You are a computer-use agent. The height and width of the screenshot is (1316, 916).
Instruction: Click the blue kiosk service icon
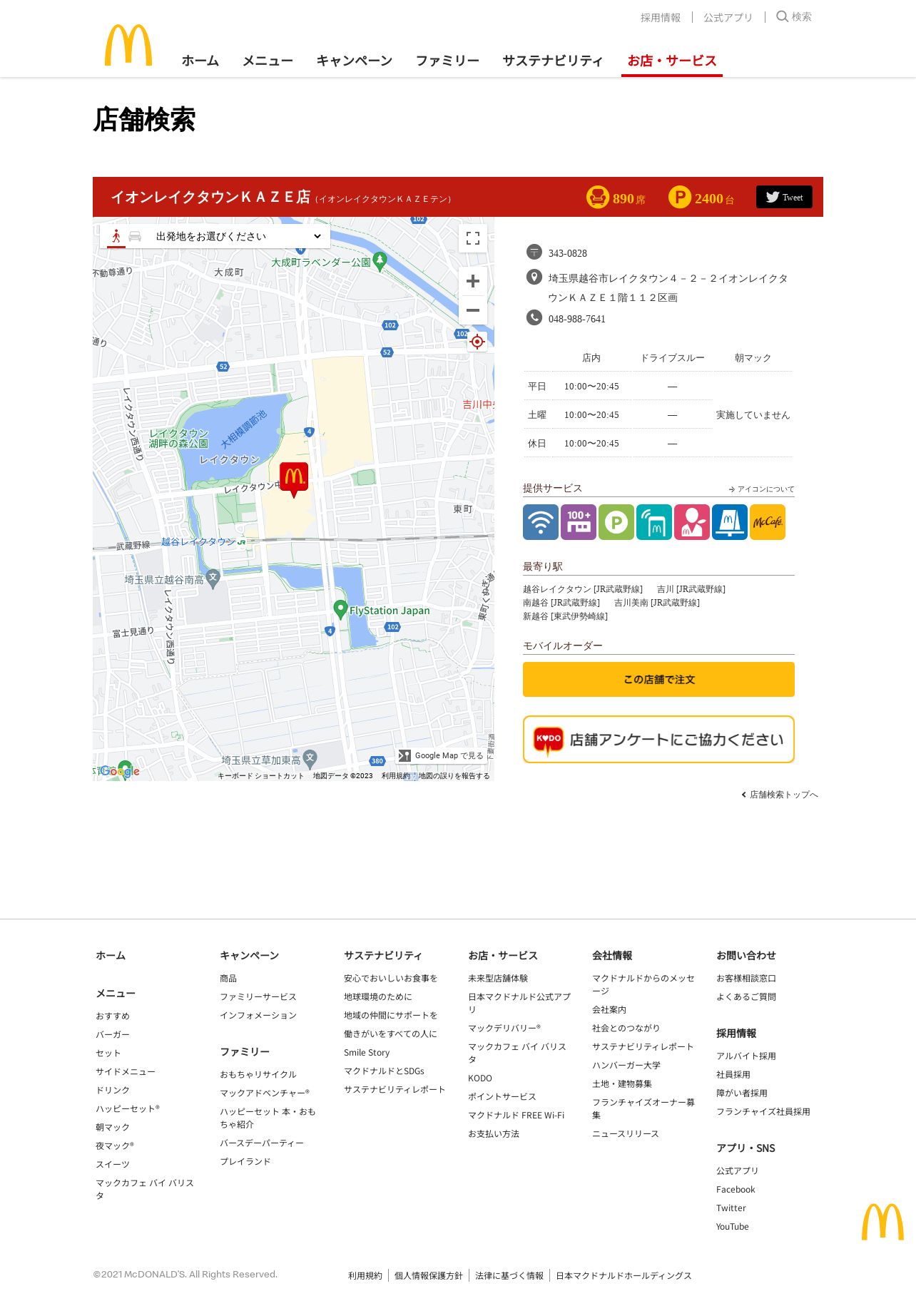(730, 522)
